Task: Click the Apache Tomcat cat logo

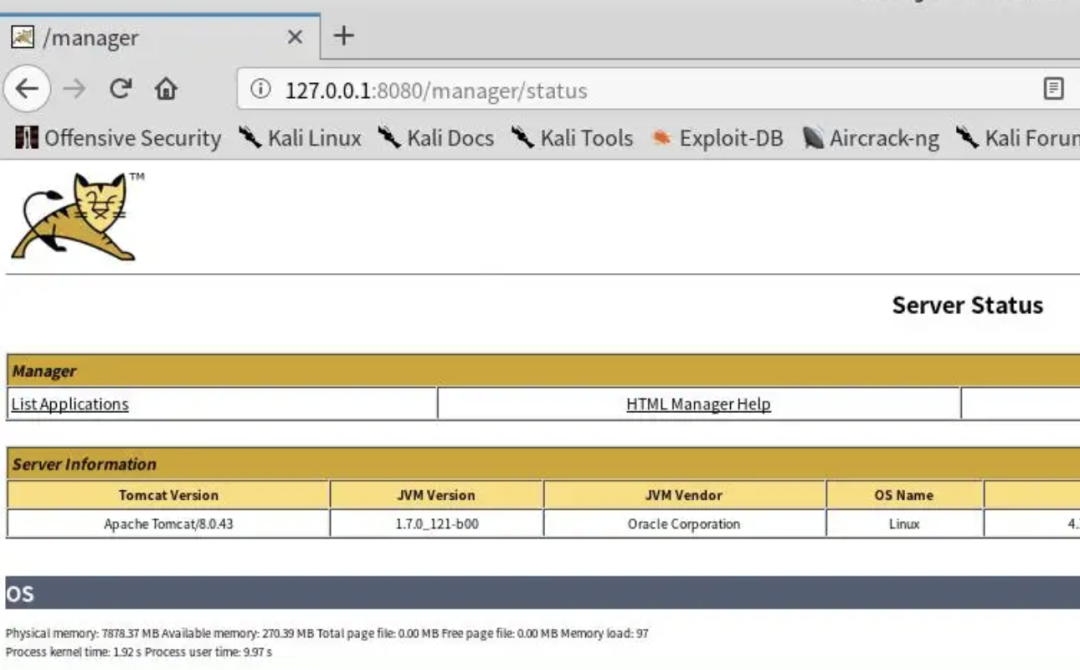Action: (76, 217)
